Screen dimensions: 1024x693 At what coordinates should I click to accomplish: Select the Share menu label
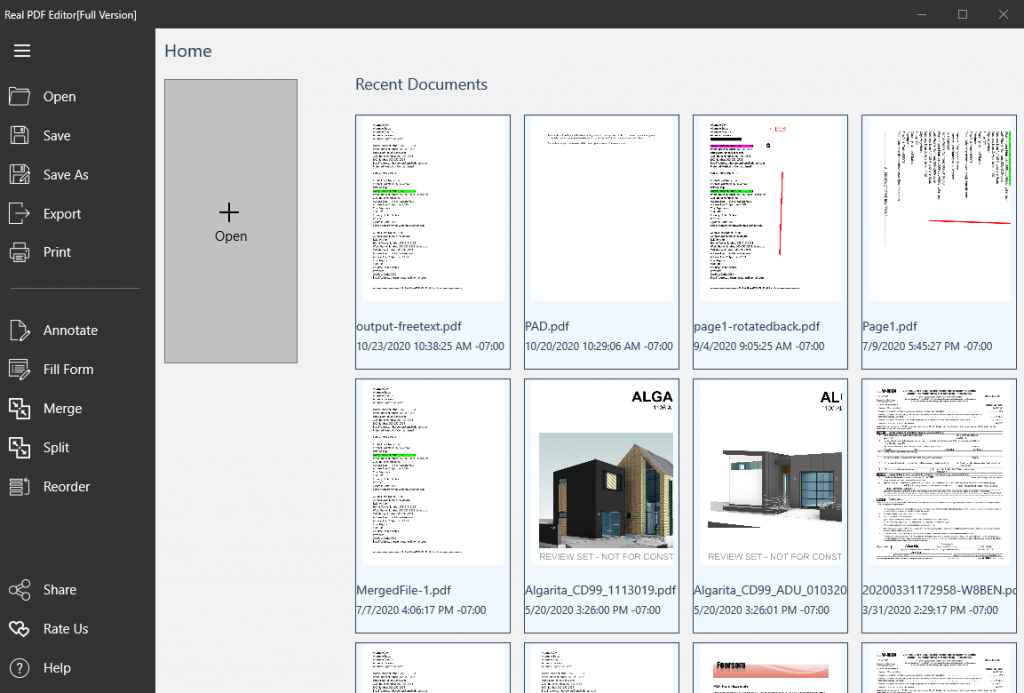point(59,590)
